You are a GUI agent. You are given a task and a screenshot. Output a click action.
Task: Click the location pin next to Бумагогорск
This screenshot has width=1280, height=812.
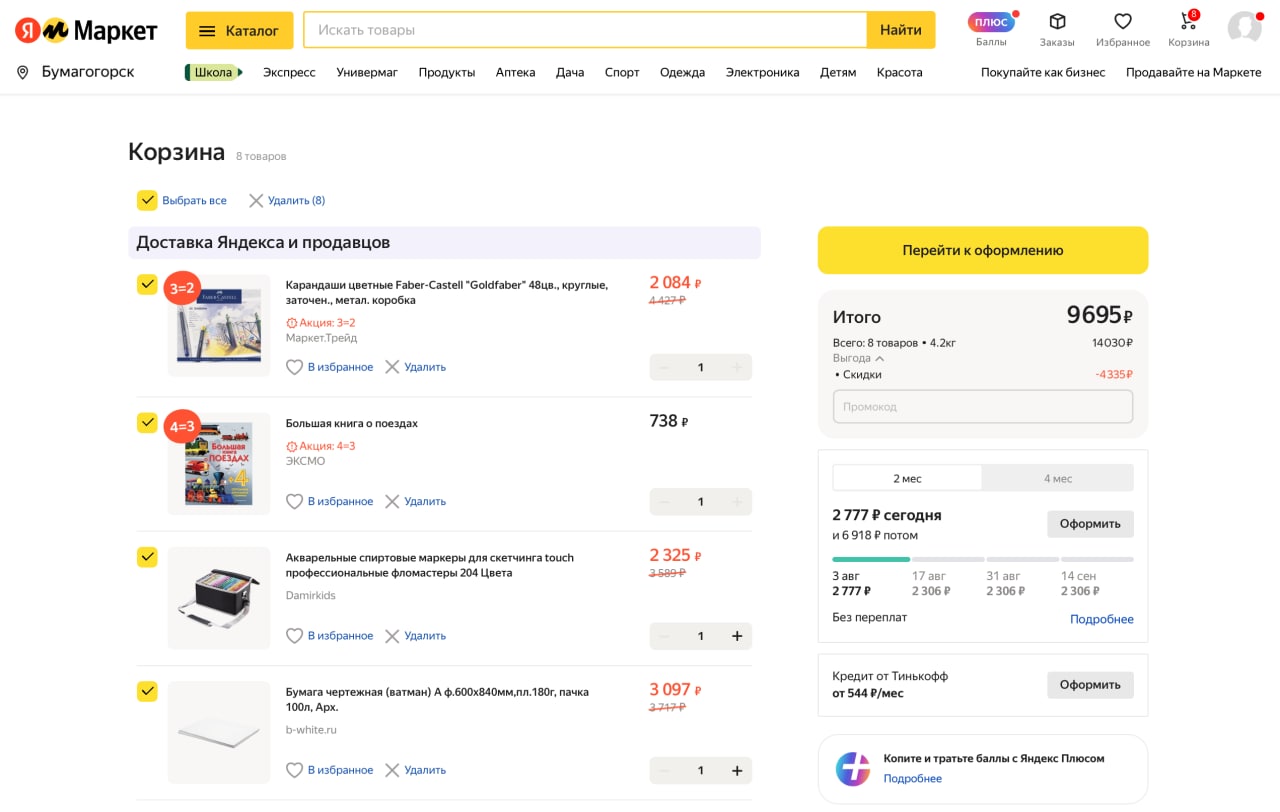(22, 72)
